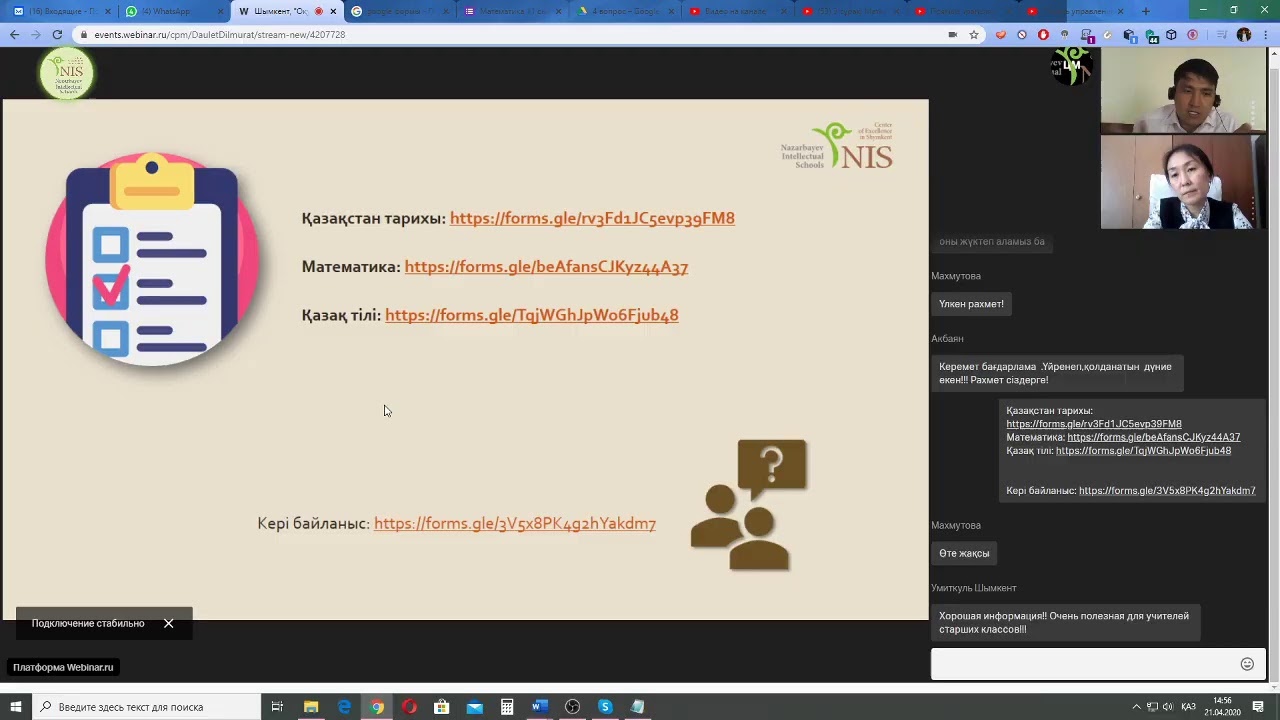Select the lower presenter video thumbnail
Image resolution: width=1280 pixels, height=720 pixels.
pyautogui.click(x=1183, y=181)
